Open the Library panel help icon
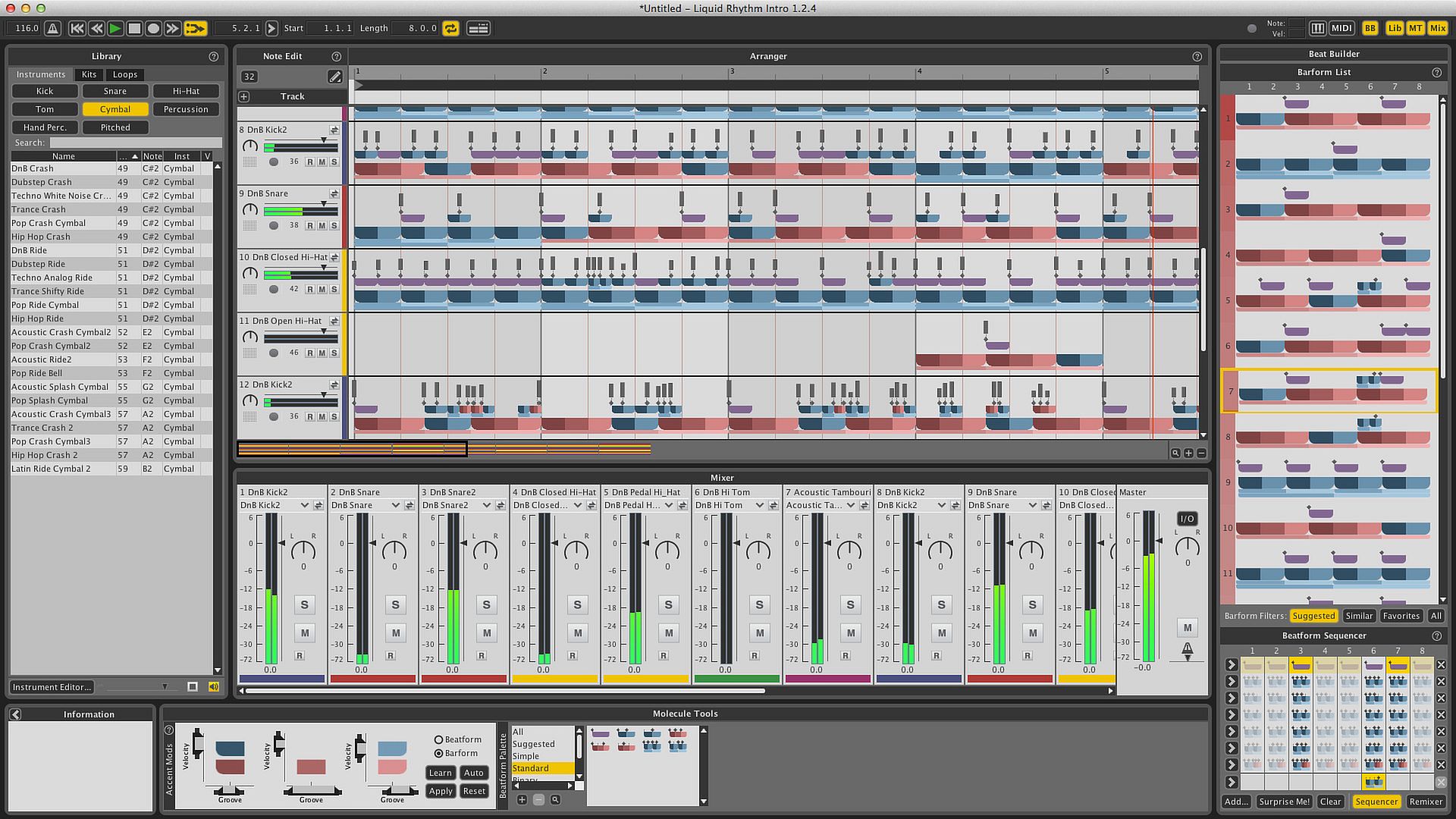The image size is (1456, 819). [x=214, y=56]
